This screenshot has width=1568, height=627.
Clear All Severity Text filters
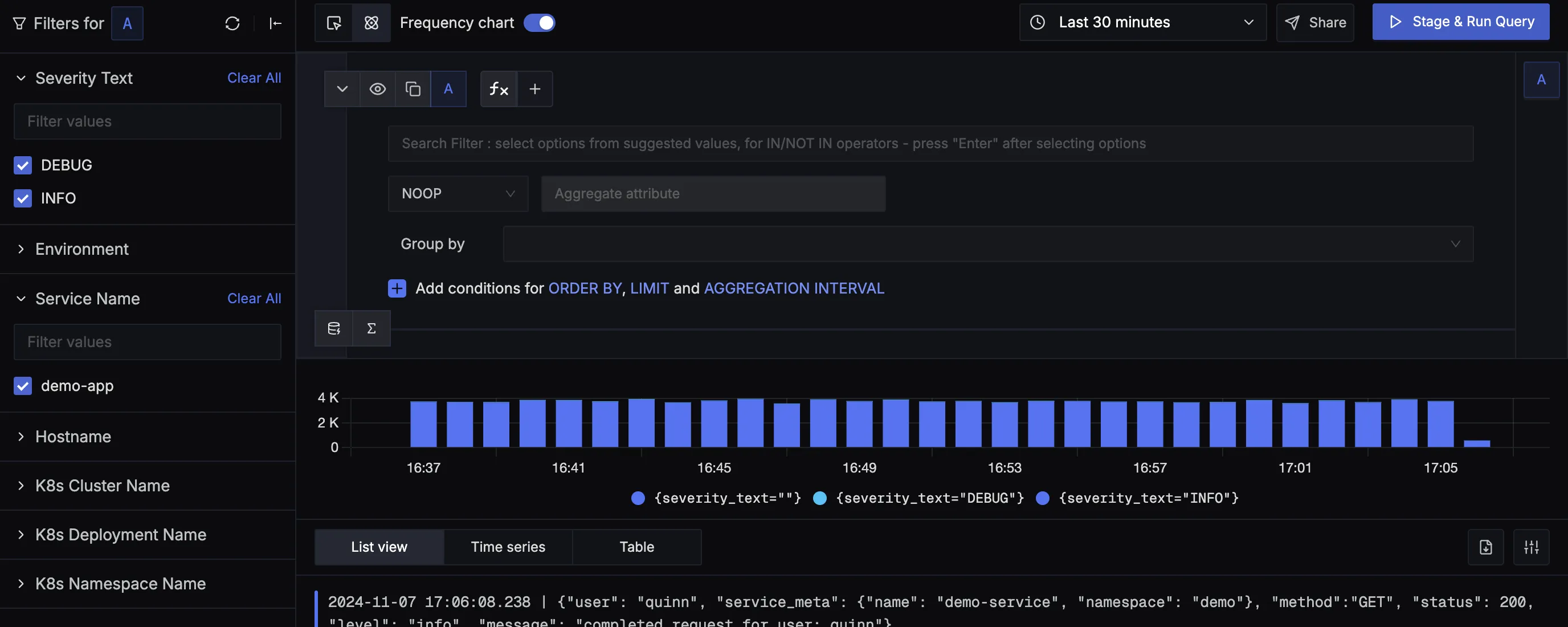pos(254,78)
